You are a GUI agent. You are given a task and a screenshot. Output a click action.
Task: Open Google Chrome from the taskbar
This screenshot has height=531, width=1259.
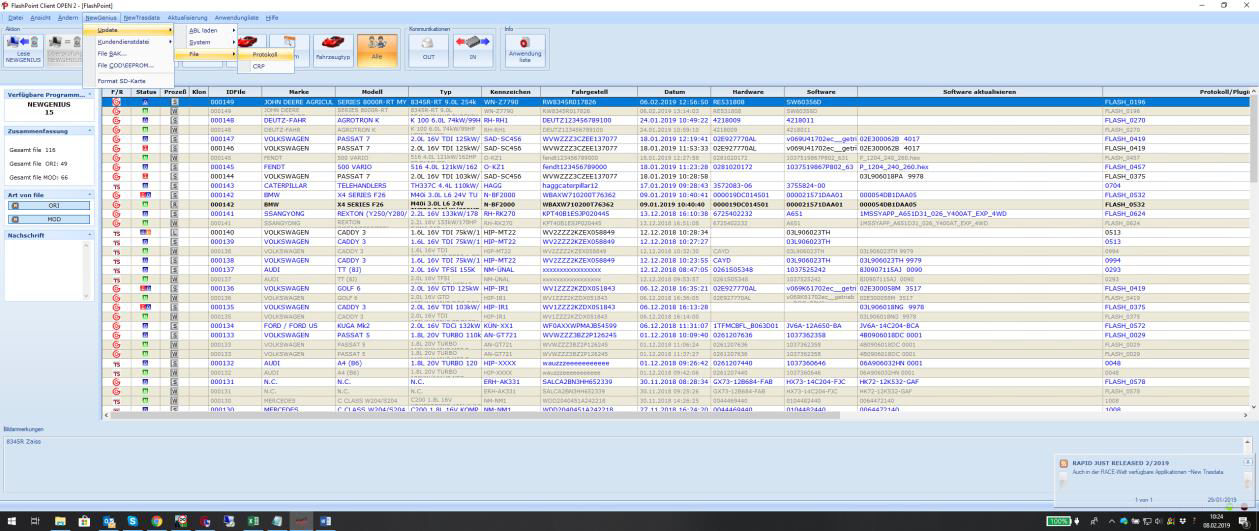tap(156, 521)
